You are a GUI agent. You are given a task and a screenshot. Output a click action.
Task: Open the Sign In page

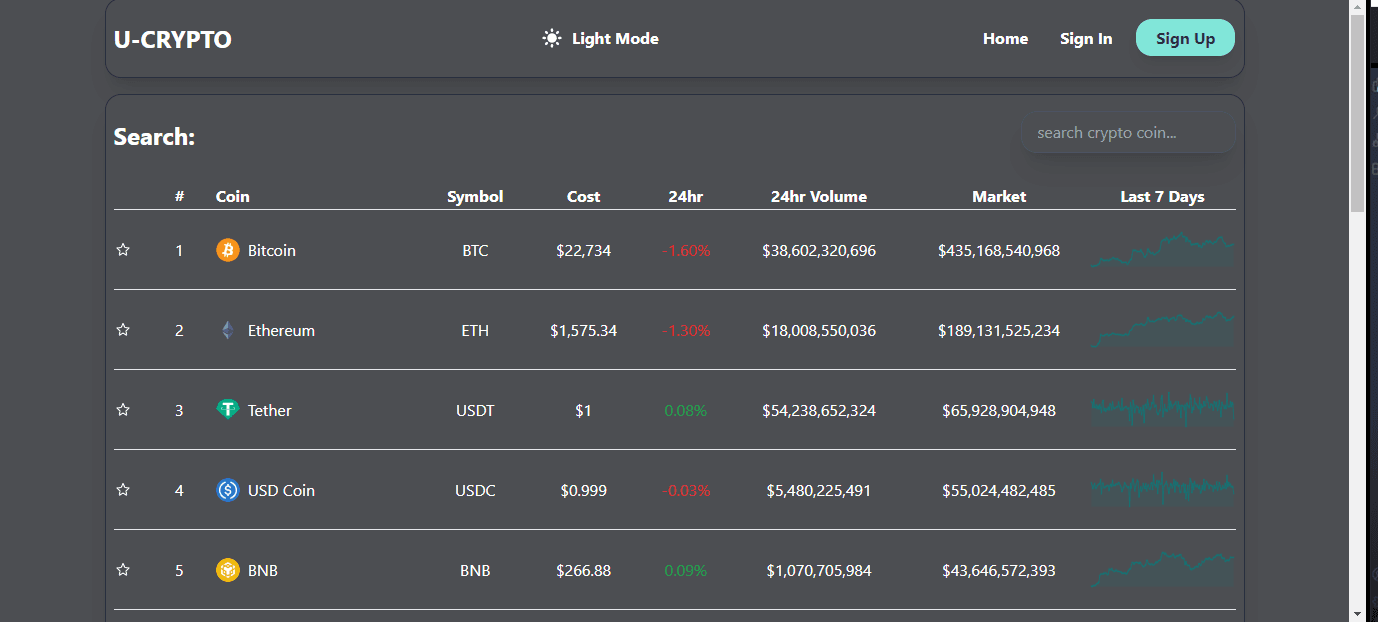(1086, 39)
